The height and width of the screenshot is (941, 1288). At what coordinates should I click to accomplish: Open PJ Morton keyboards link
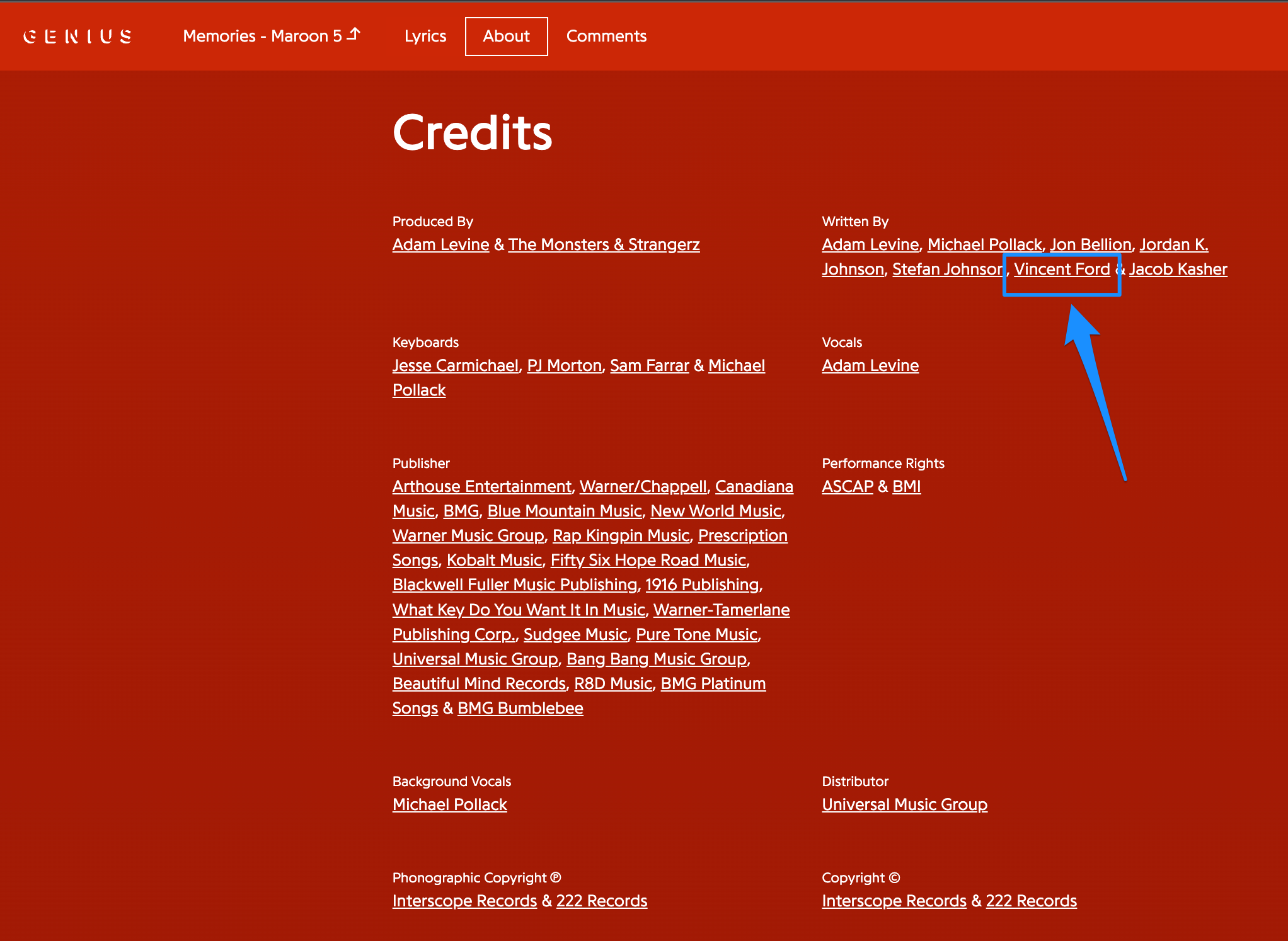564,365
